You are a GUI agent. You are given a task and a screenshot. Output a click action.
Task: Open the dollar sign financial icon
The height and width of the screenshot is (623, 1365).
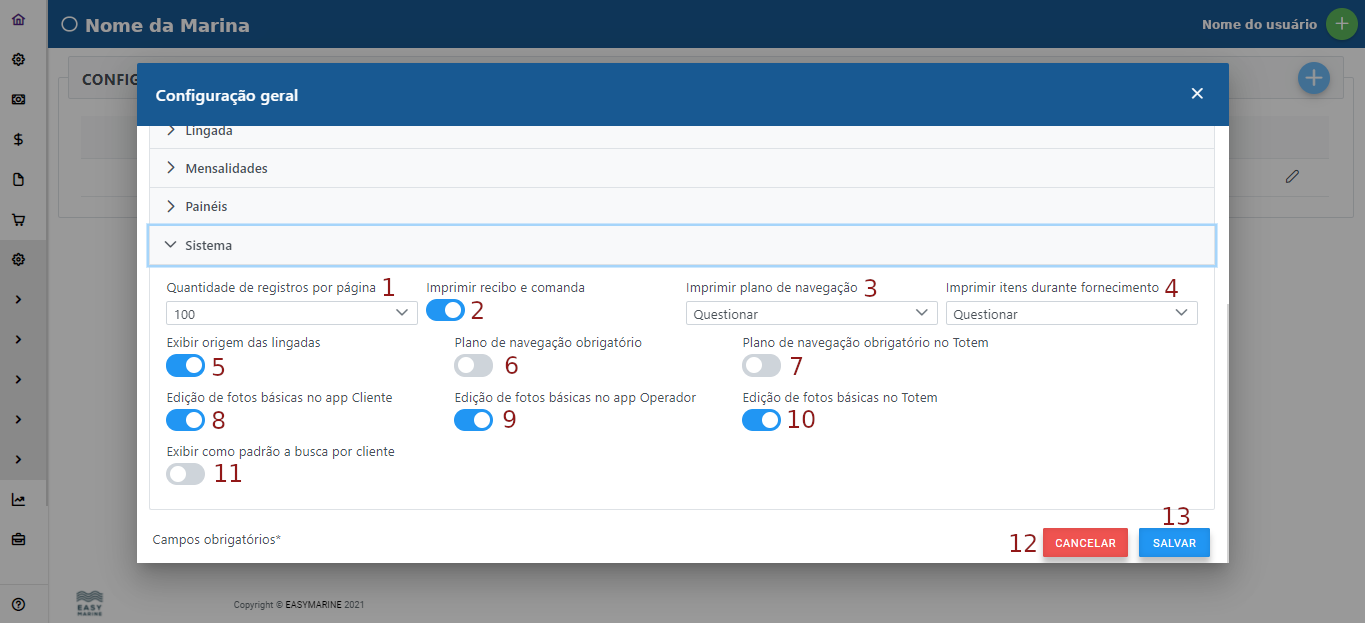click(x=17, y=139)
